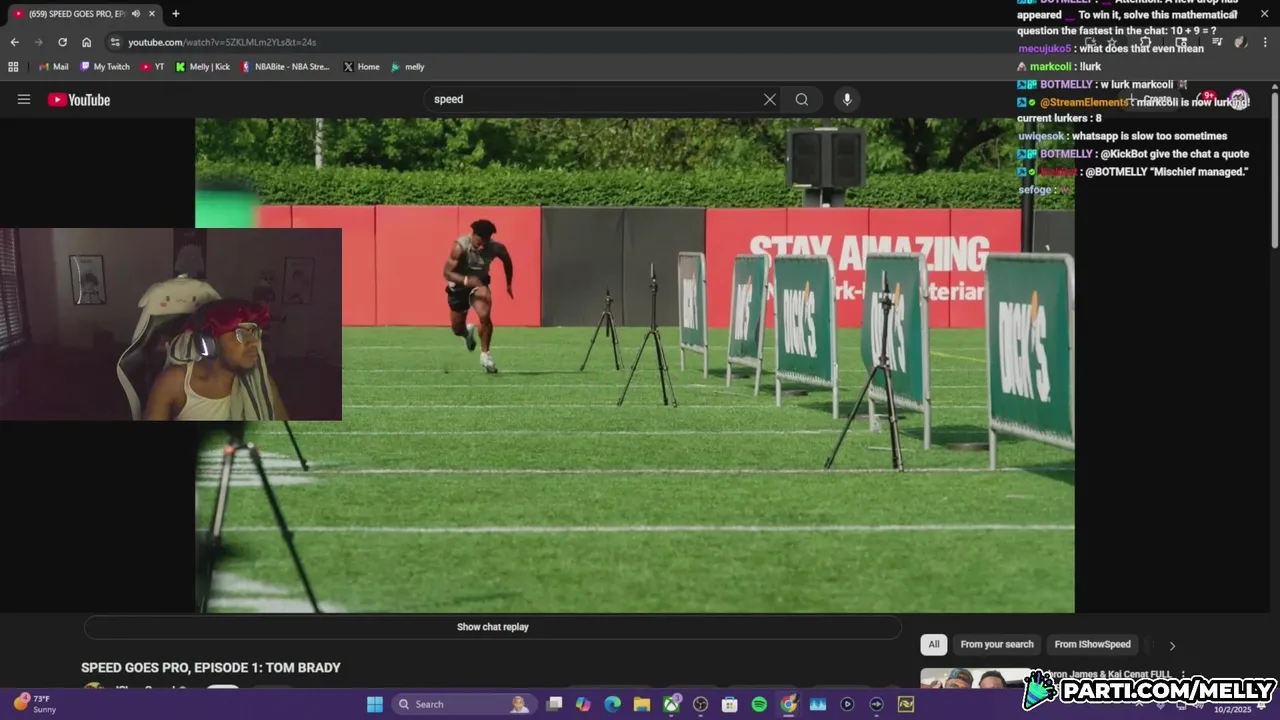Select the From your search chip
Viewport: 1280px width, 720px height.
tap(997, 645)
